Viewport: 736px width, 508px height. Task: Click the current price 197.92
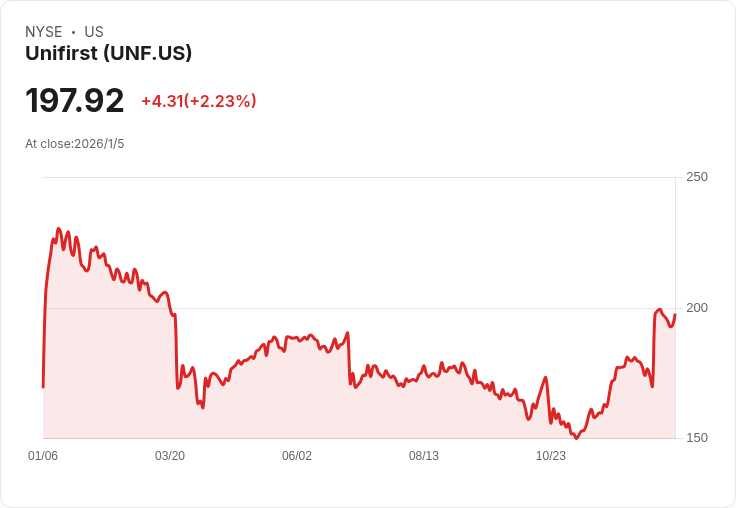[x=75, y=101]
